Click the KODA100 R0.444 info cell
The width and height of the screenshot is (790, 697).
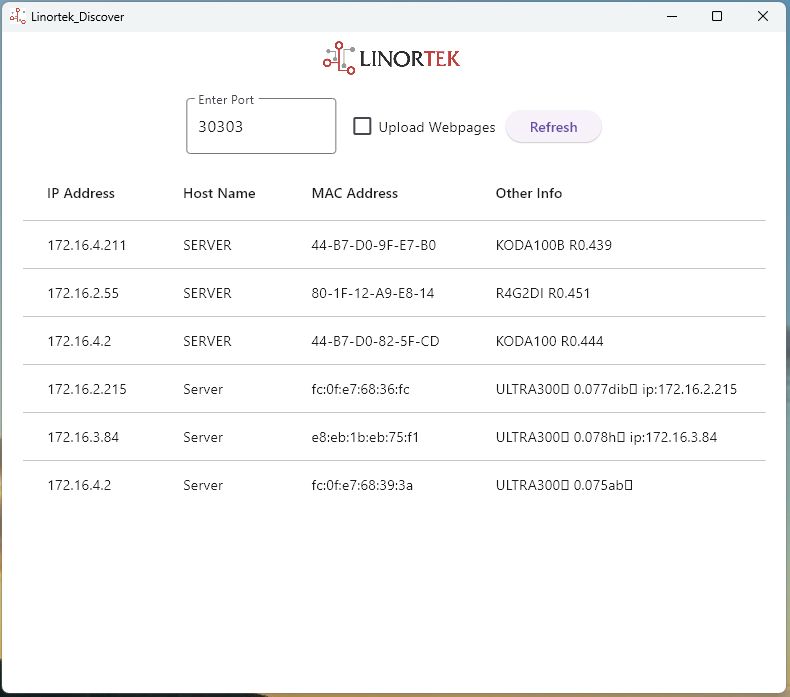click(x=549, y=341)
